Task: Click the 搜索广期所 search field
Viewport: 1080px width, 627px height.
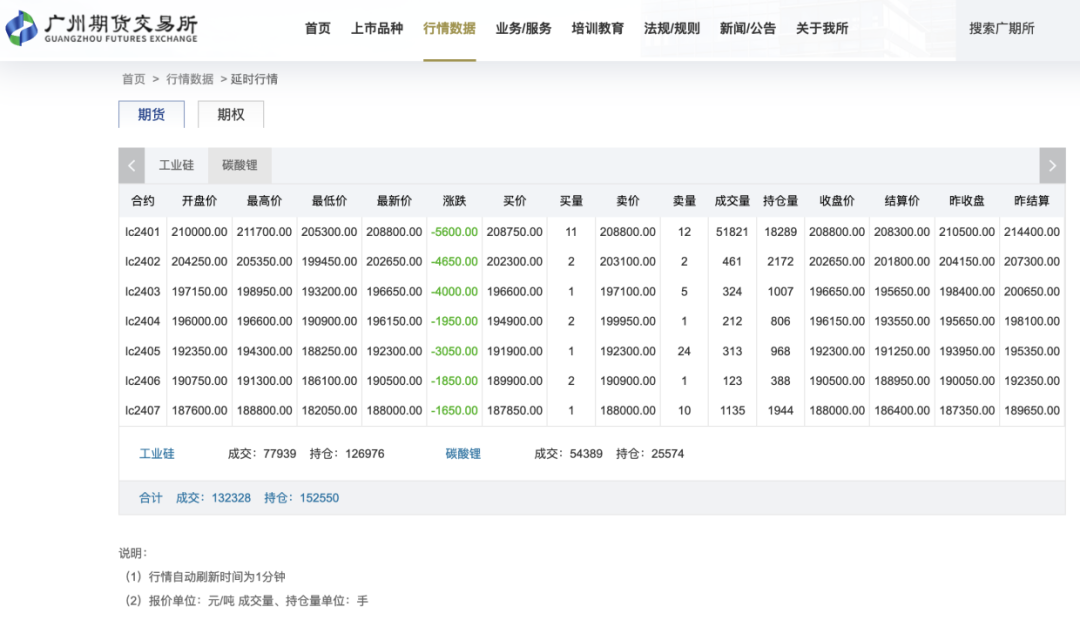Action: pyautogui.click(x=1001, y=29)
